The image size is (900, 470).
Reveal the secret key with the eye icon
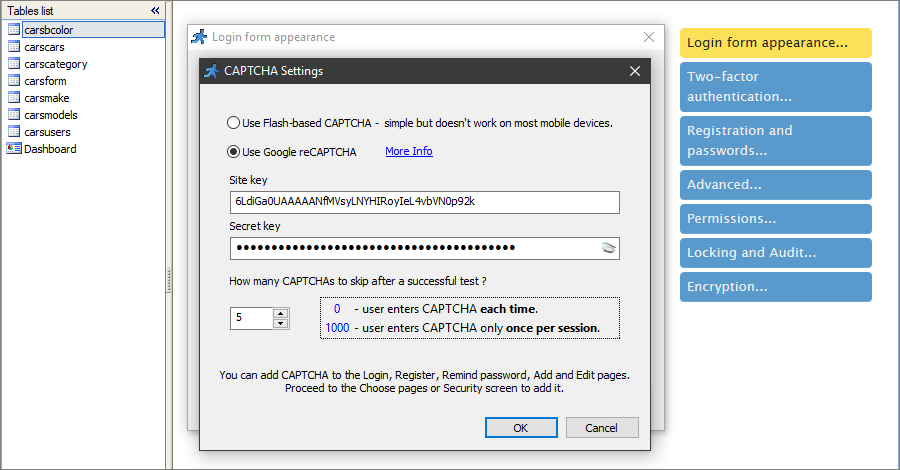click(608, 248)
